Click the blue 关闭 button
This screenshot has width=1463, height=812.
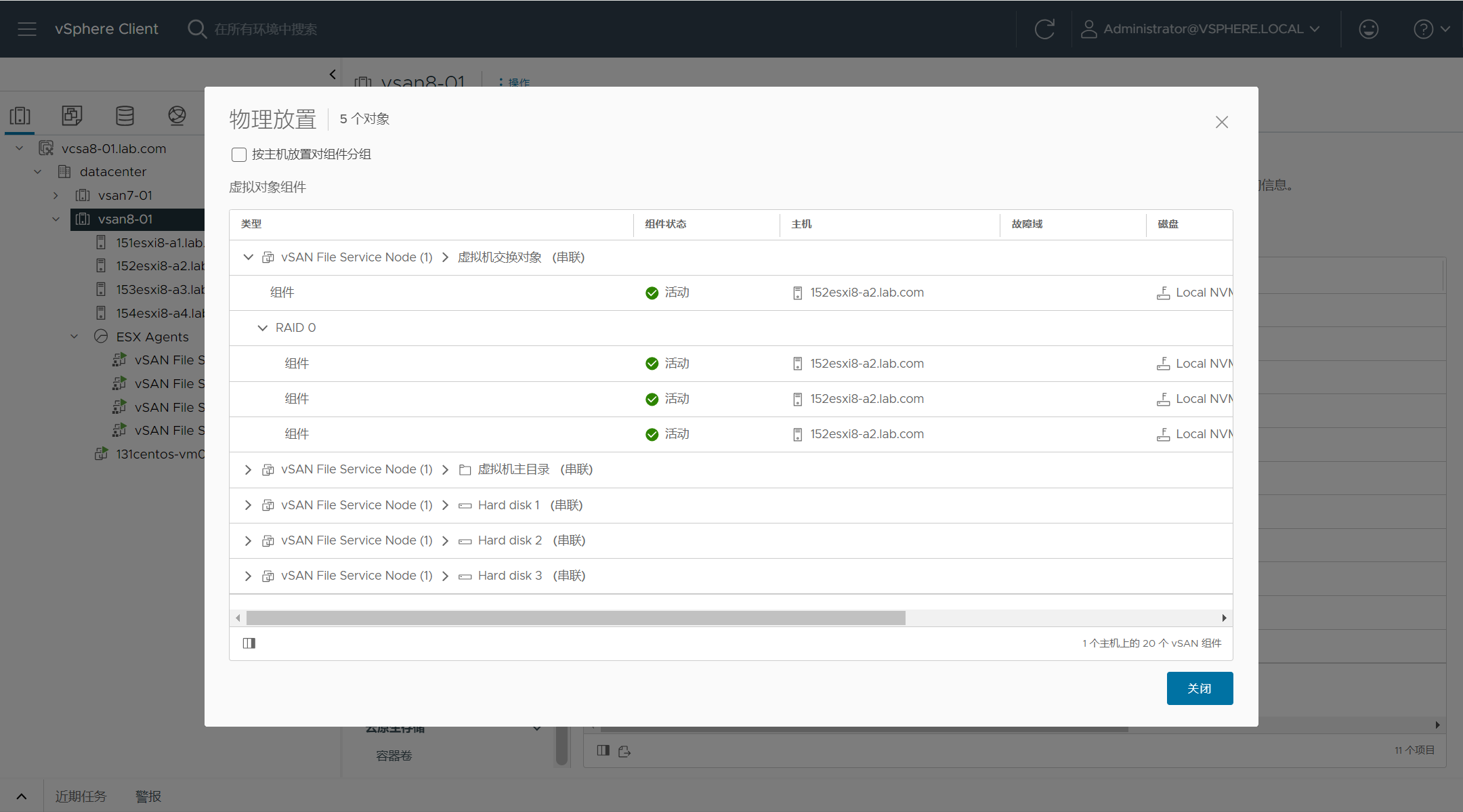[1200, 688]
